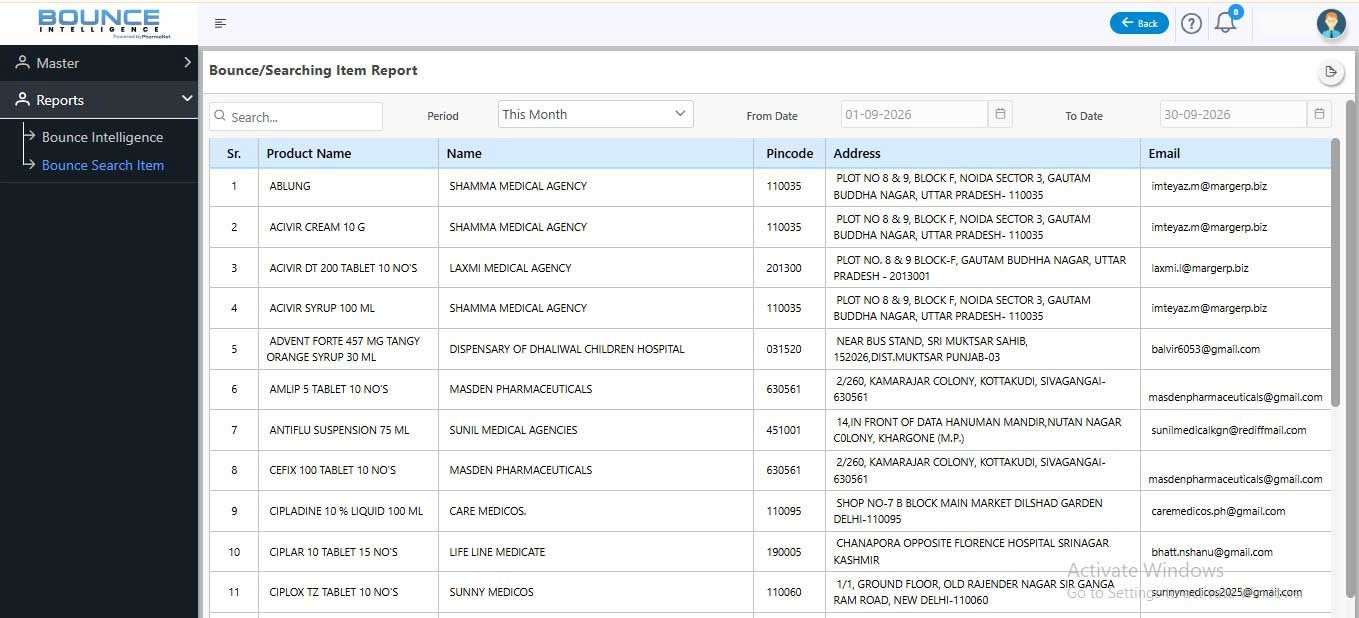The width and height of the screenshot is (1359, 618).
Task: Open the help question mark icon
Action: [1191, 23]
